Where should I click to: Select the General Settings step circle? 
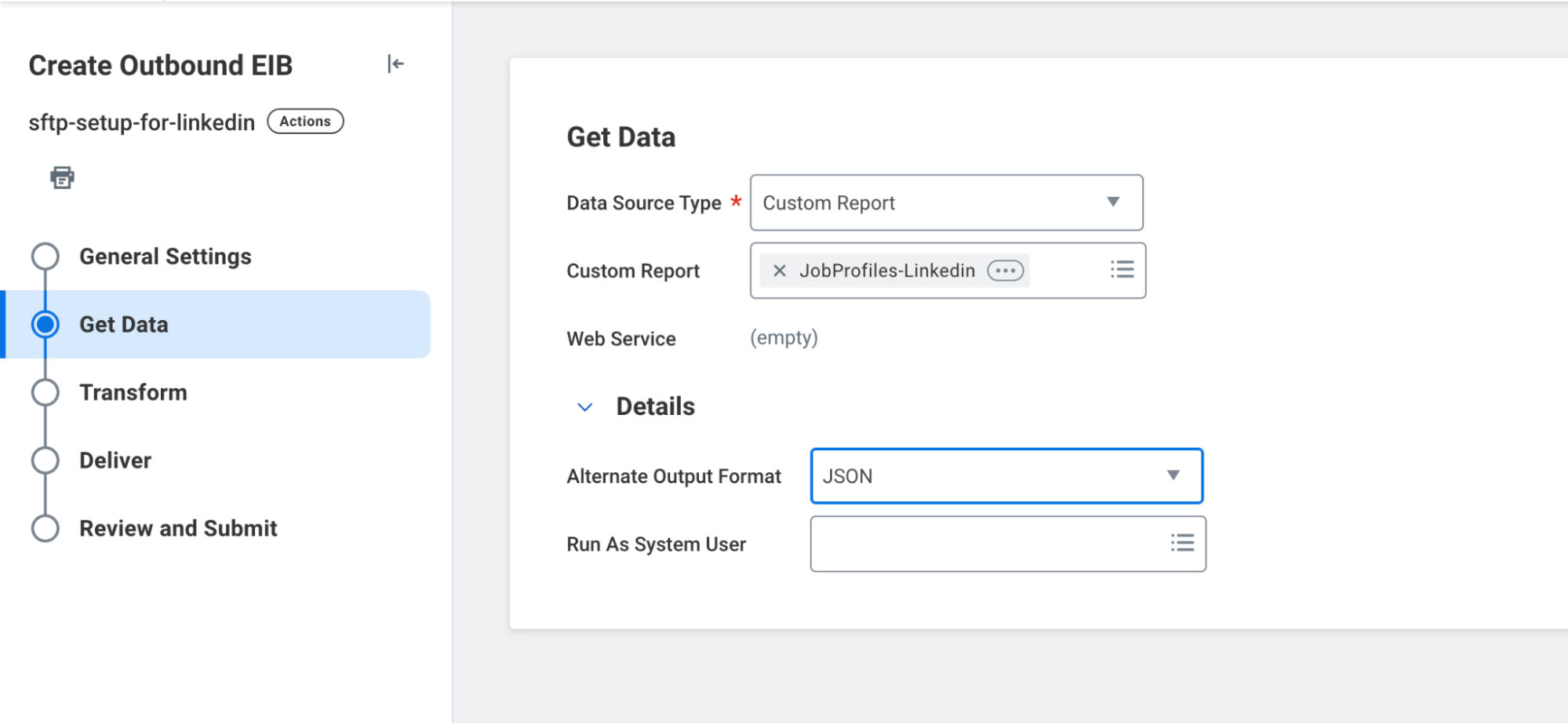(x=45, y=256)
